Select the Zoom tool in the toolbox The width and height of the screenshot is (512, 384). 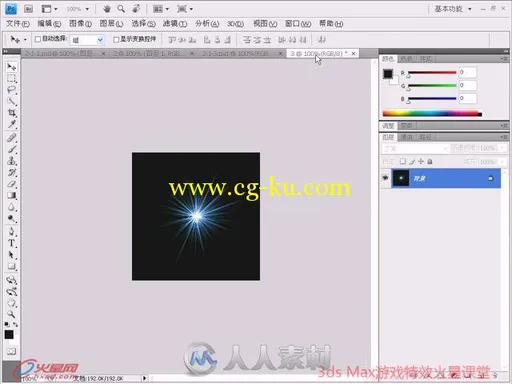[x=11, y=314]
